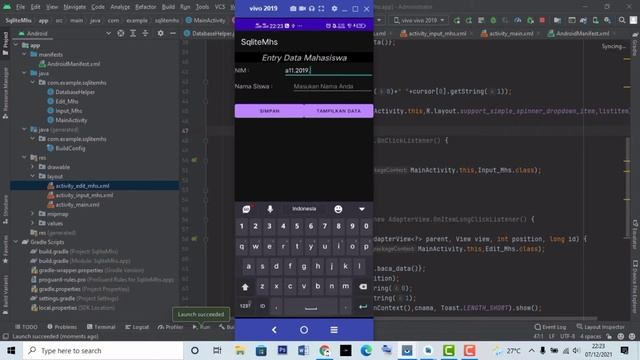Collapse Gradle Scripts node
Screen dimensions: 640x360
pyautogui.click(x=16, y=242)
